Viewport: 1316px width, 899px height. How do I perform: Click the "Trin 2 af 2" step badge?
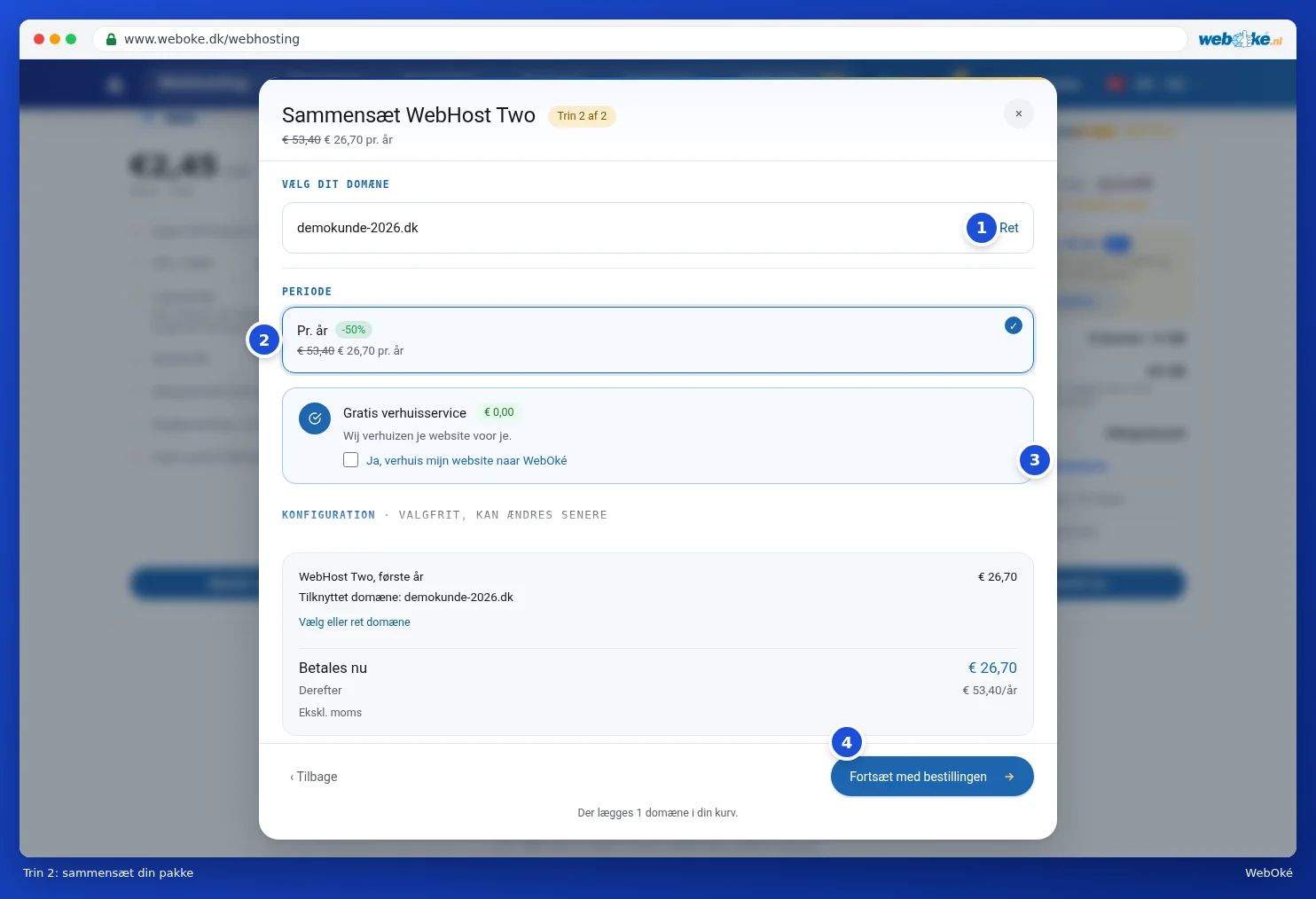(582, 116)
